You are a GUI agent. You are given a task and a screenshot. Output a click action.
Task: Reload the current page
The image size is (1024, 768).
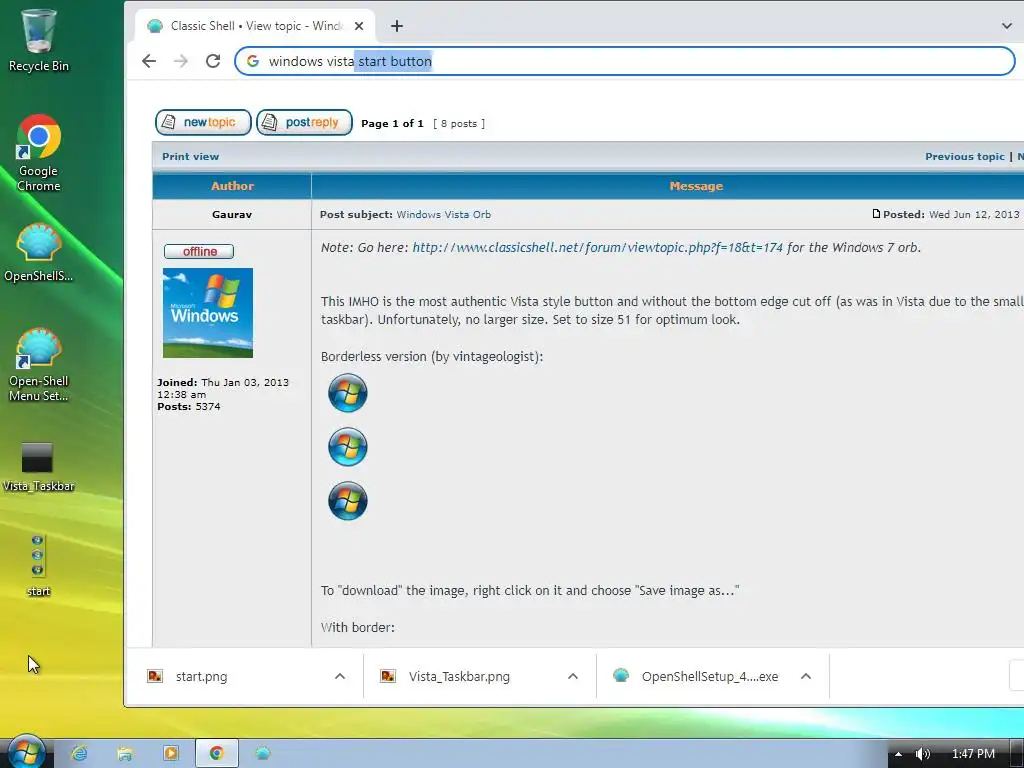coord(213,61)
